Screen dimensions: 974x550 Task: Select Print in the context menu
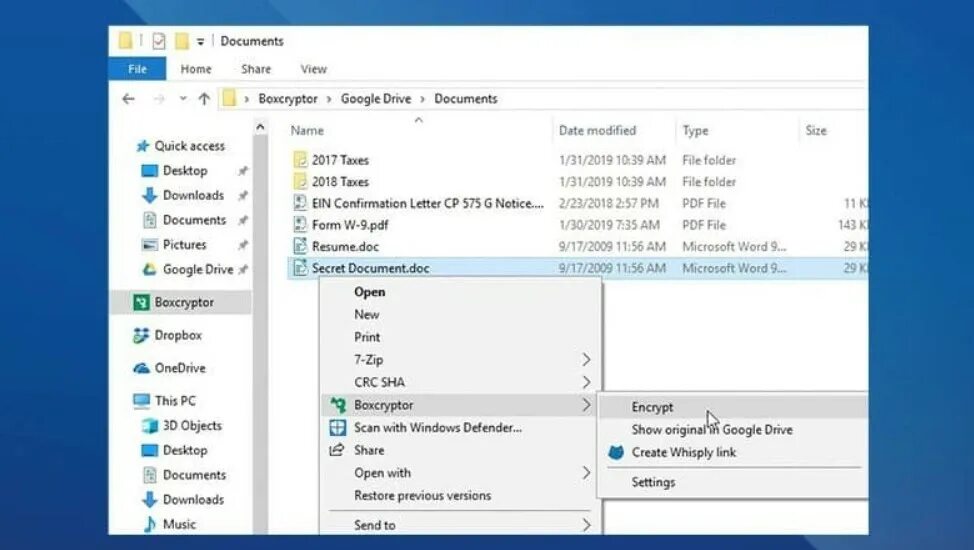[367, 337]
